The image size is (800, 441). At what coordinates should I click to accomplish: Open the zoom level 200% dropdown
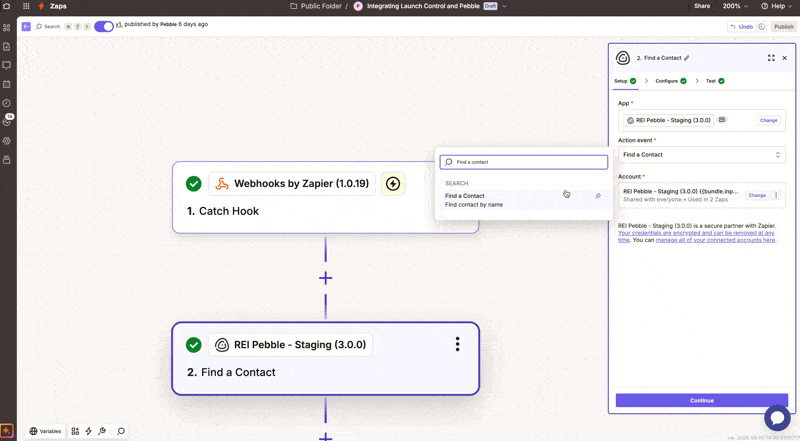(x=735, y=6)
